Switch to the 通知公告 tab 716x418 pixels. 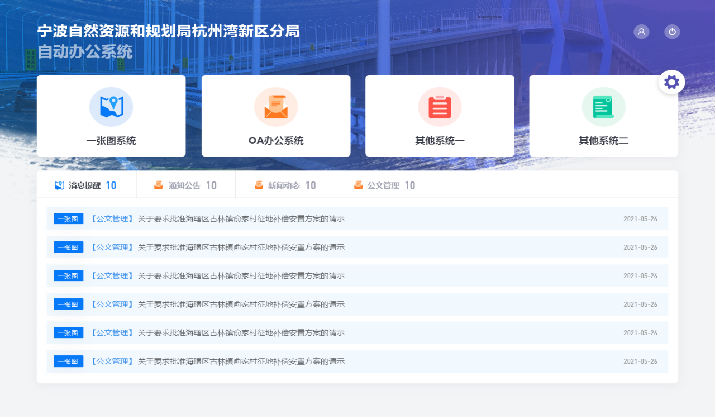point(192,185)
